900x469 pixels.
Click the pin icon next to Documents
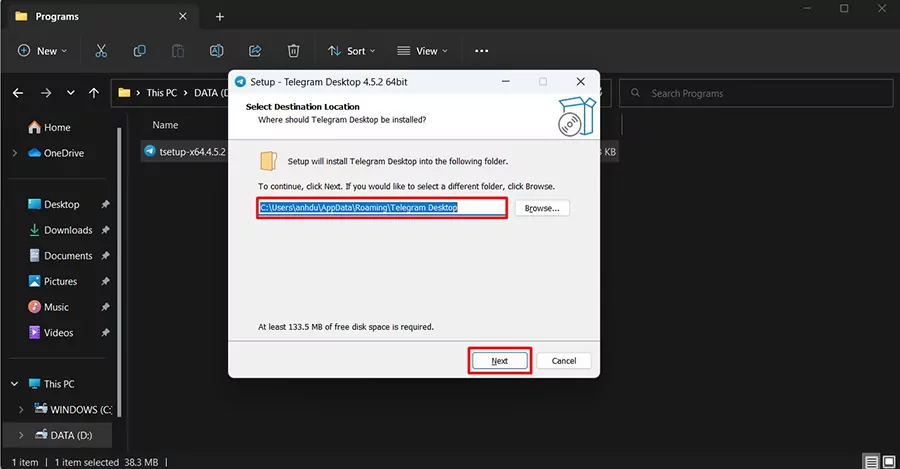tap(106, 256)
